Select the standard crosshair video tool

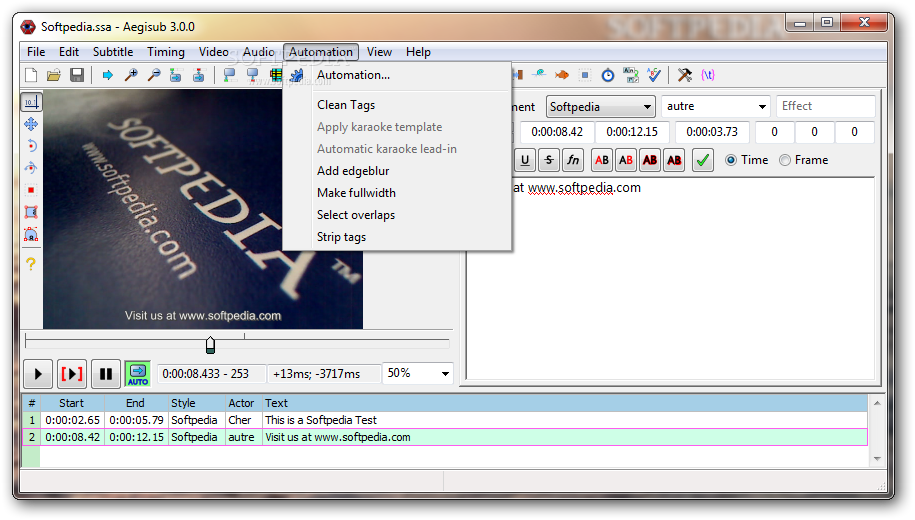coord(31,102)
